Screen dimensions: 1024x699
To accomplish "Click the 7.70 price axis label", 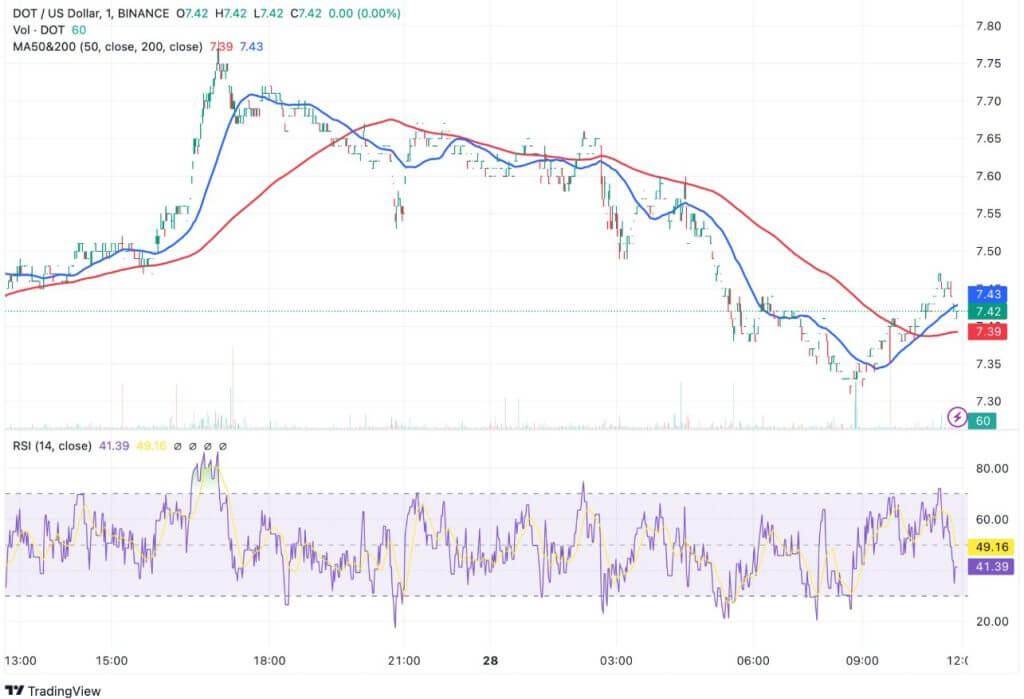I will pos(988,101).
